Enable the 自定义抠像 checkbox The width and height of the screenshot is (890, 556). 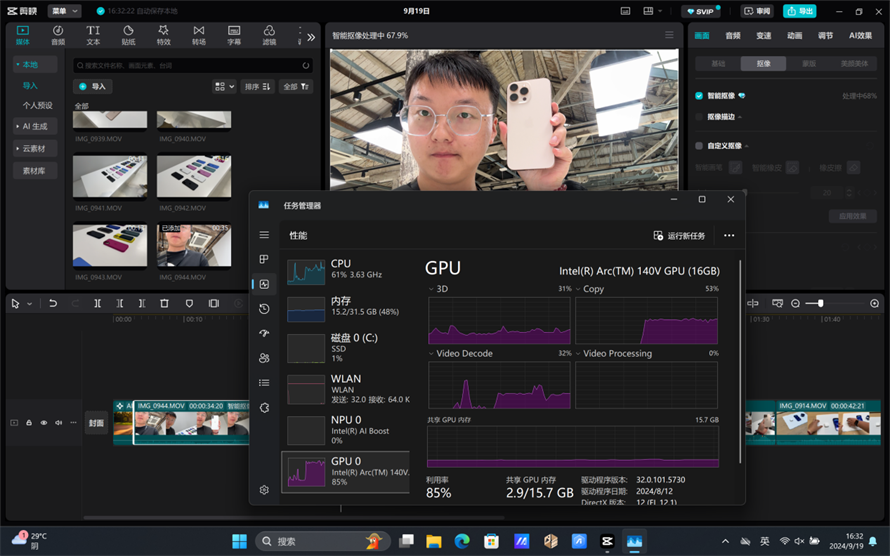(x=699, y=146)
